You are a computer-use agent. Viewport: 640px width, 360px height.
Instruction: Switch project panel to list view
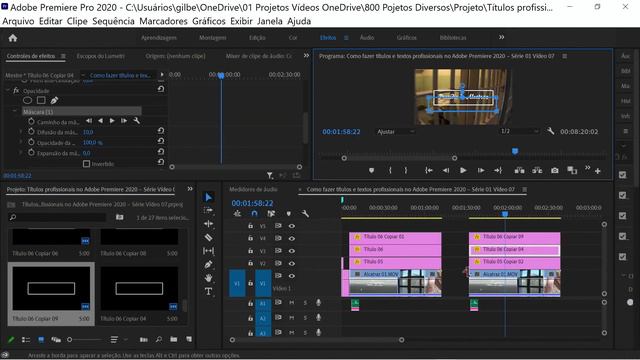tap(26, 340)
